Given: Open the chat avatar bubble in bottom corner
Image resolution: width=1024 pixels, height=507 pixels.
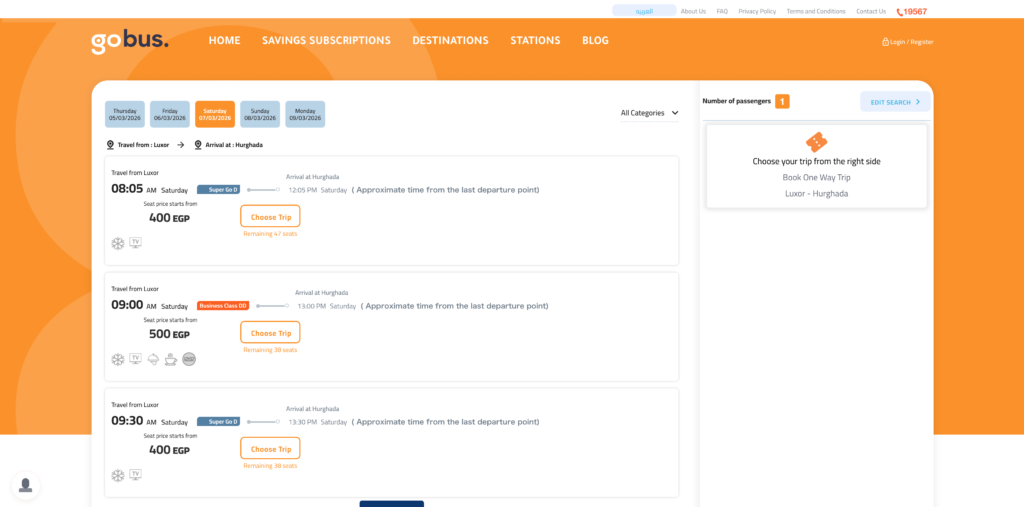Looking at the screenshot, I should [x=26, y=485].
